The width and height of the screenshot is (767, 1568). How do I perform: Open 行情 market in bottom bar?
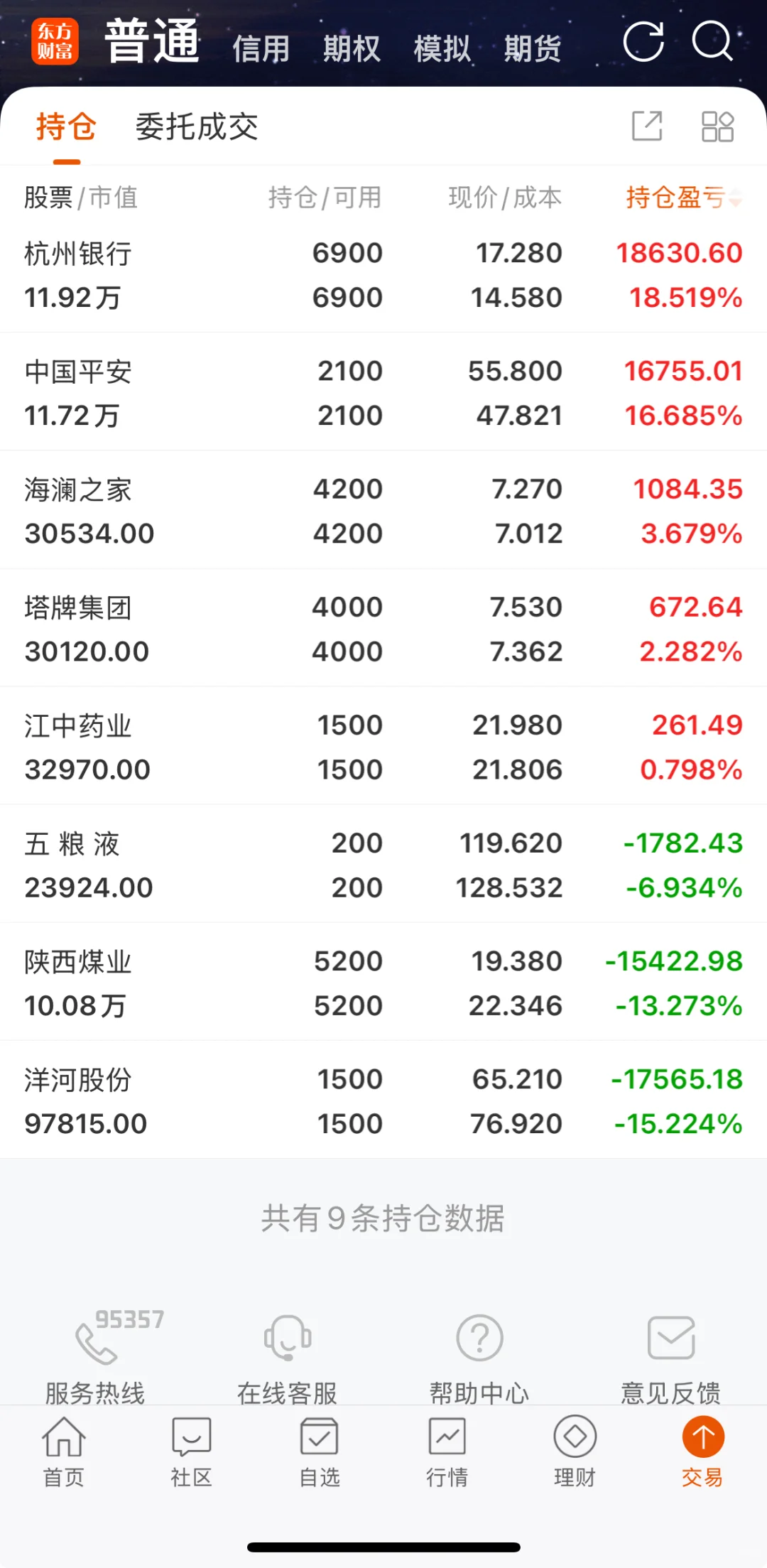tap(447, 1452)
